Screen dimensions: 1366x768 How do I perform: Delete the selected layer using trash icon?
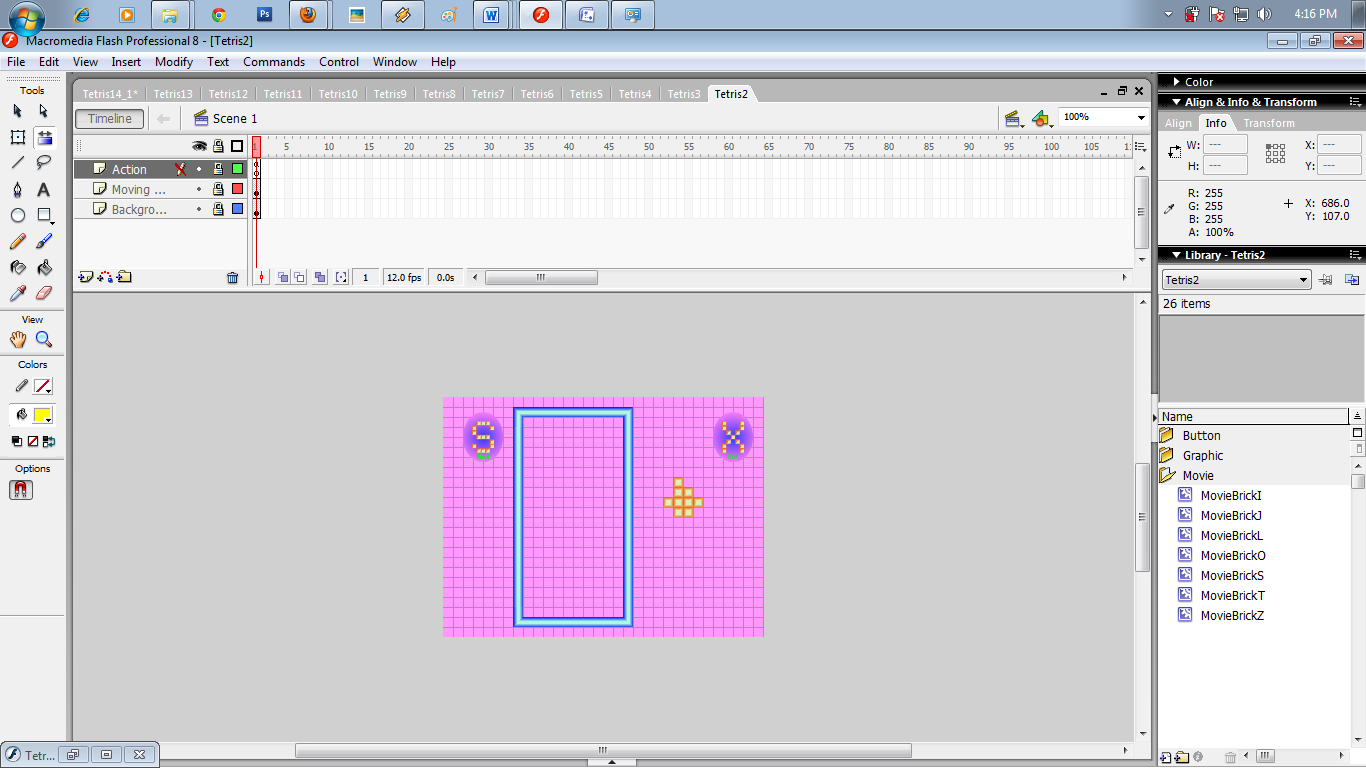point(232,277)
